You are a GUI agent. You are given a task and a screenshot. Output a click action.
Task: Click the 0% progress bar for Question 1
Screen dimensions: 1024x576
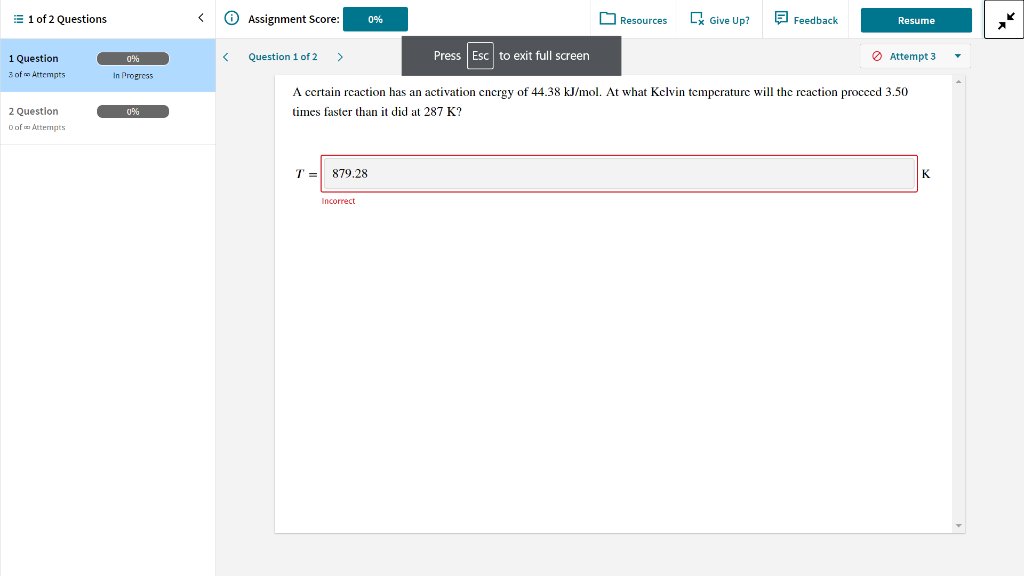[133, 58]
